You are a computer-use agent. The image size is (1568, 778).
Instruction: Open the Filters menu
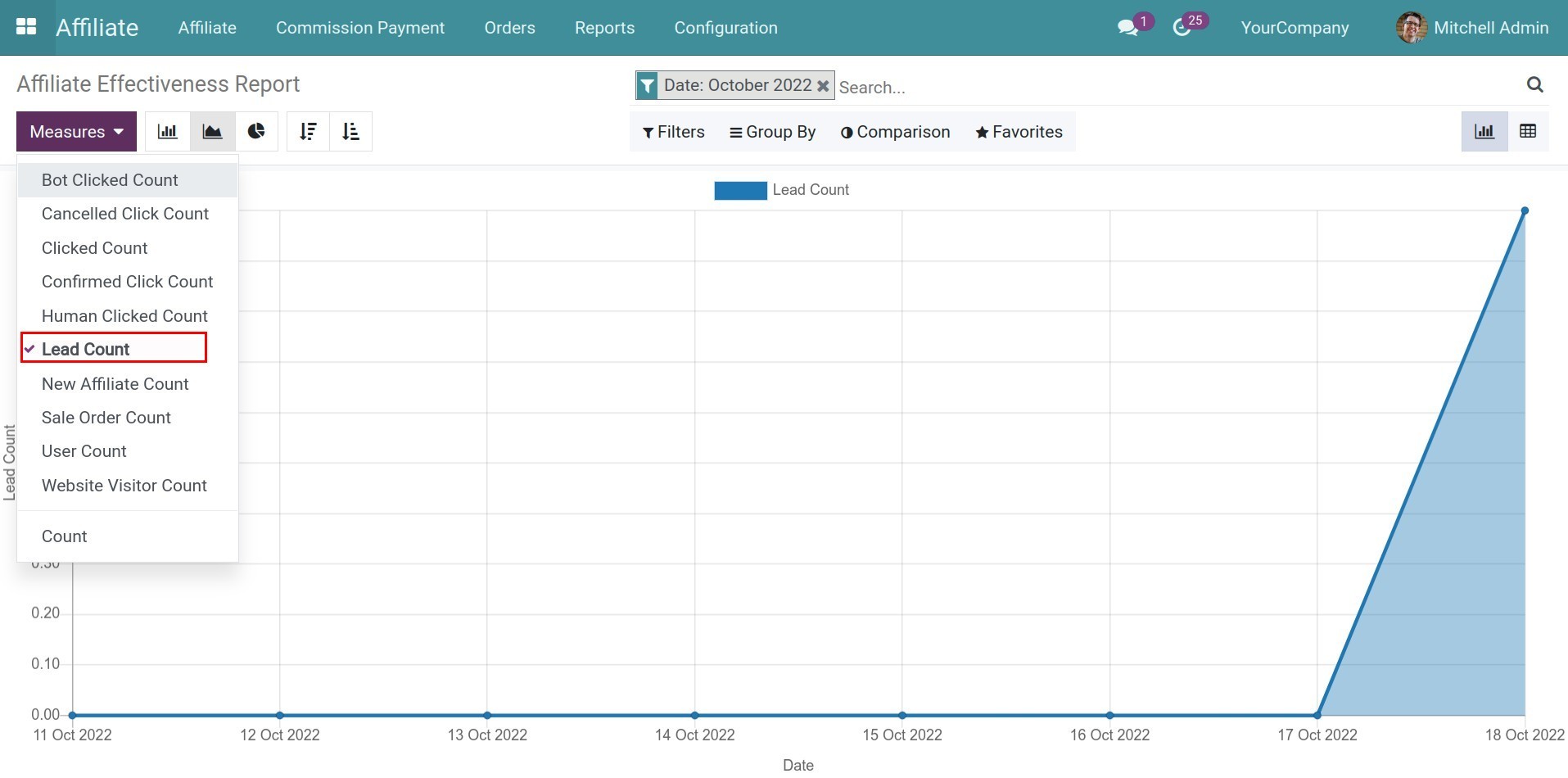point(673,131)
